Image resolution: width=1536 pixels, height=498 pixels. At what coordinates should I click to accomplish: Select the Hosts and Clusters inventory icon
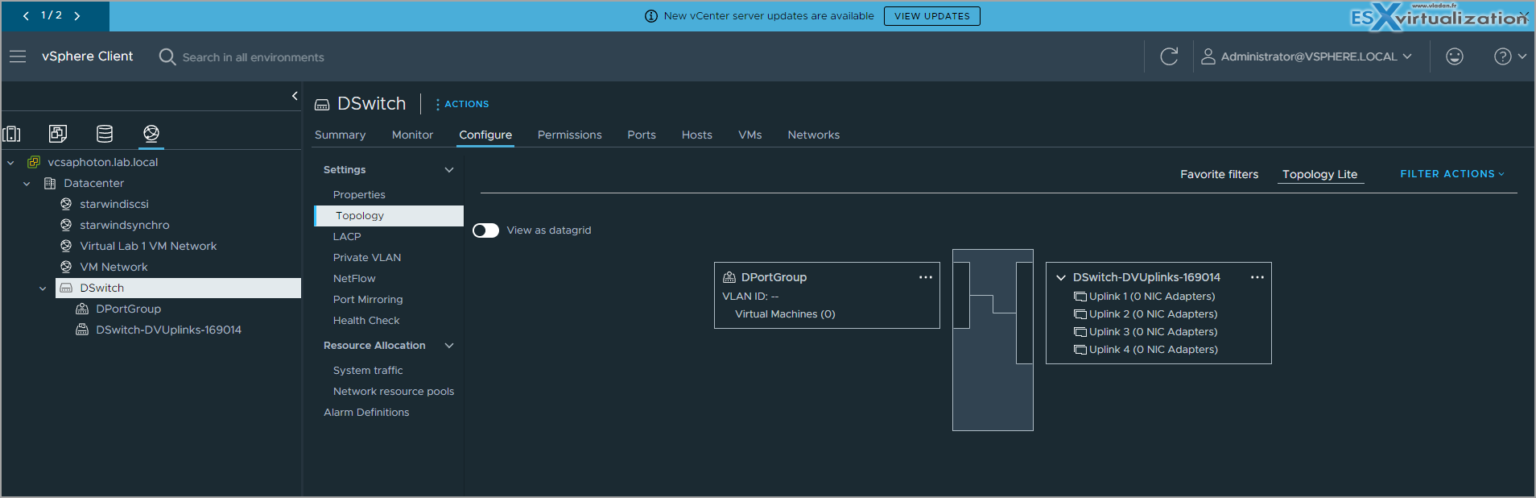12,134
